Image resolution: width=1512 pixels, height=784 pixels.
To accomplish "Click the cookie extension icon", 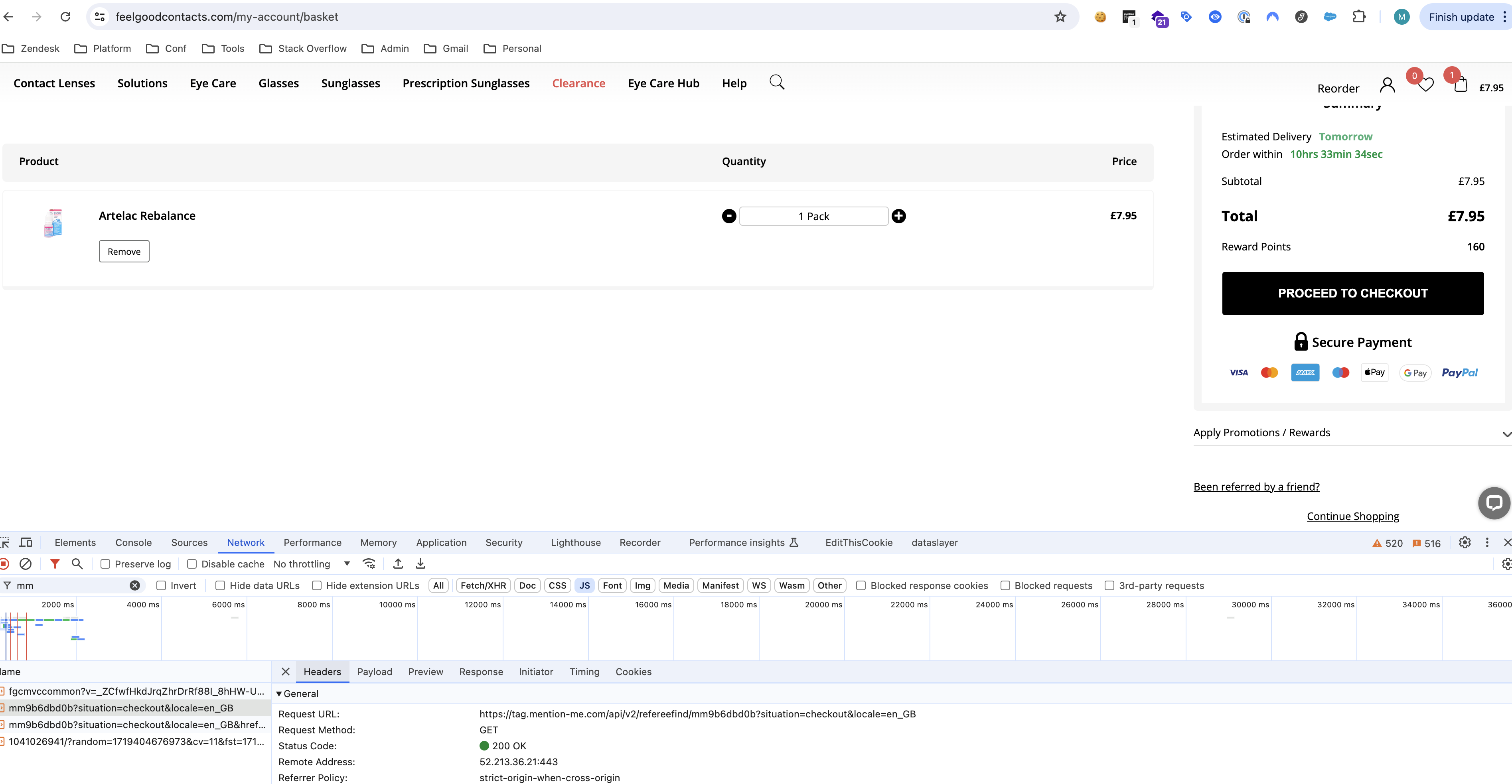I will tap(1101, 16).
